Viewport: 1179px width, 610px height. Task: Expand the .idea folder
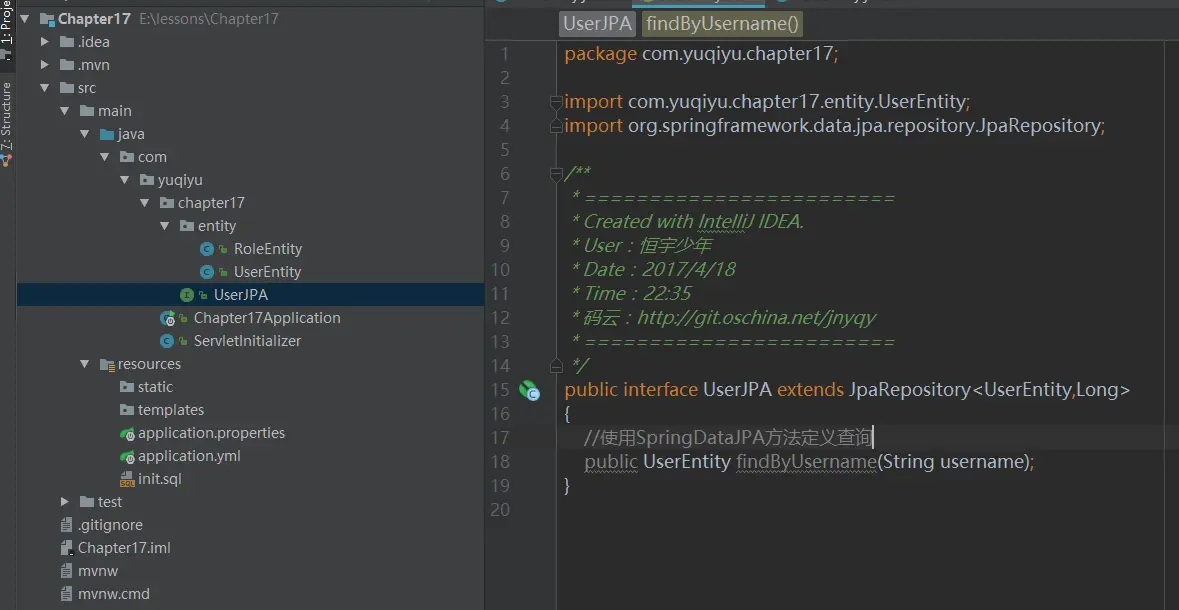coord(45,42)
